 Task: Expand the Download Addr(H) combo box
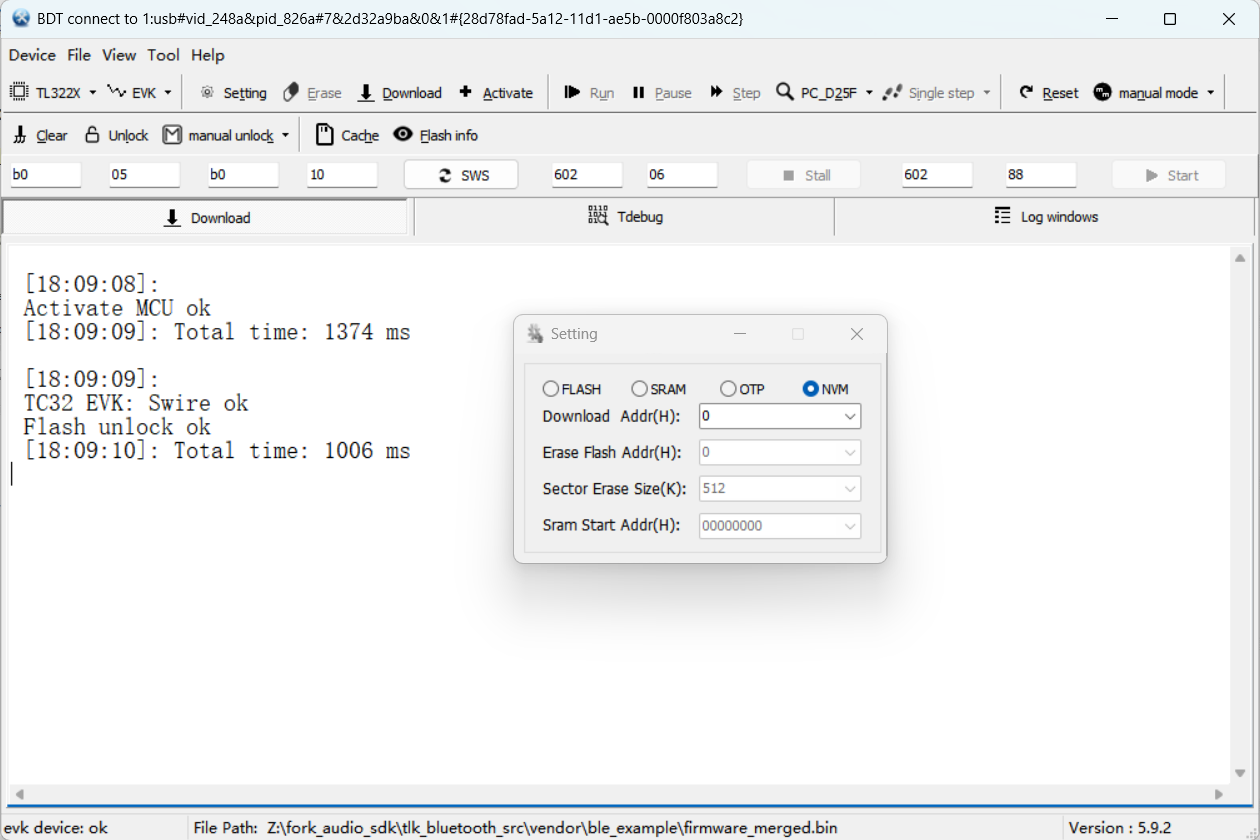780,416
